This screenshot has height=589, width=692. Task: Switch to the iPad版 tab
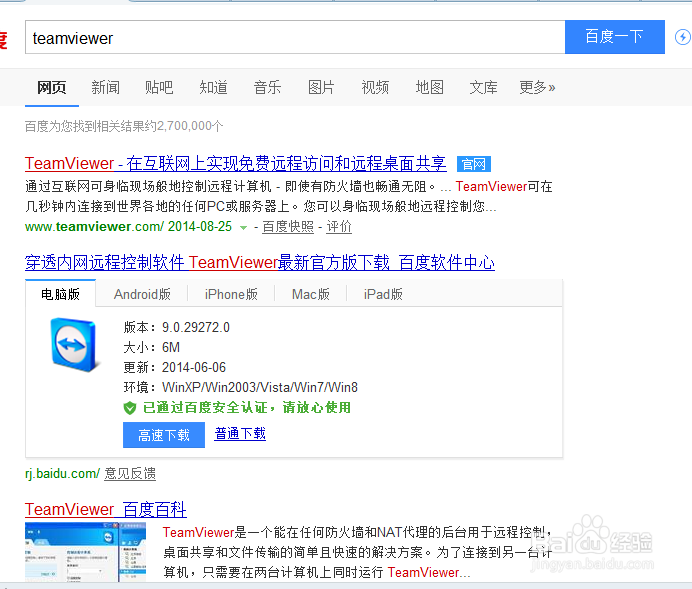[383, 294]
